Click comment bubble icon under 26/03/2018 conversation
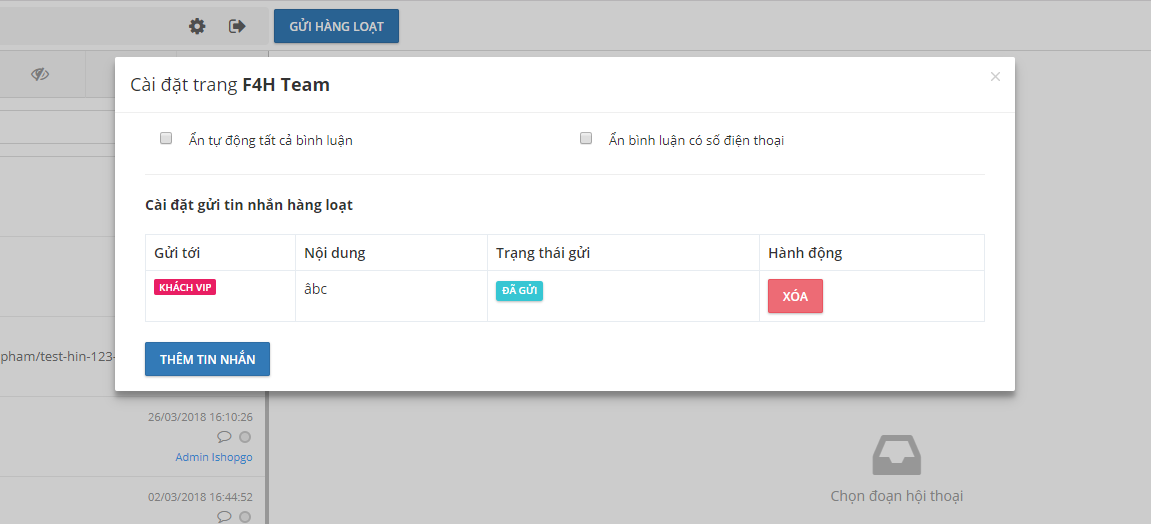The image size is (1151, 524). tap(224, 437)
